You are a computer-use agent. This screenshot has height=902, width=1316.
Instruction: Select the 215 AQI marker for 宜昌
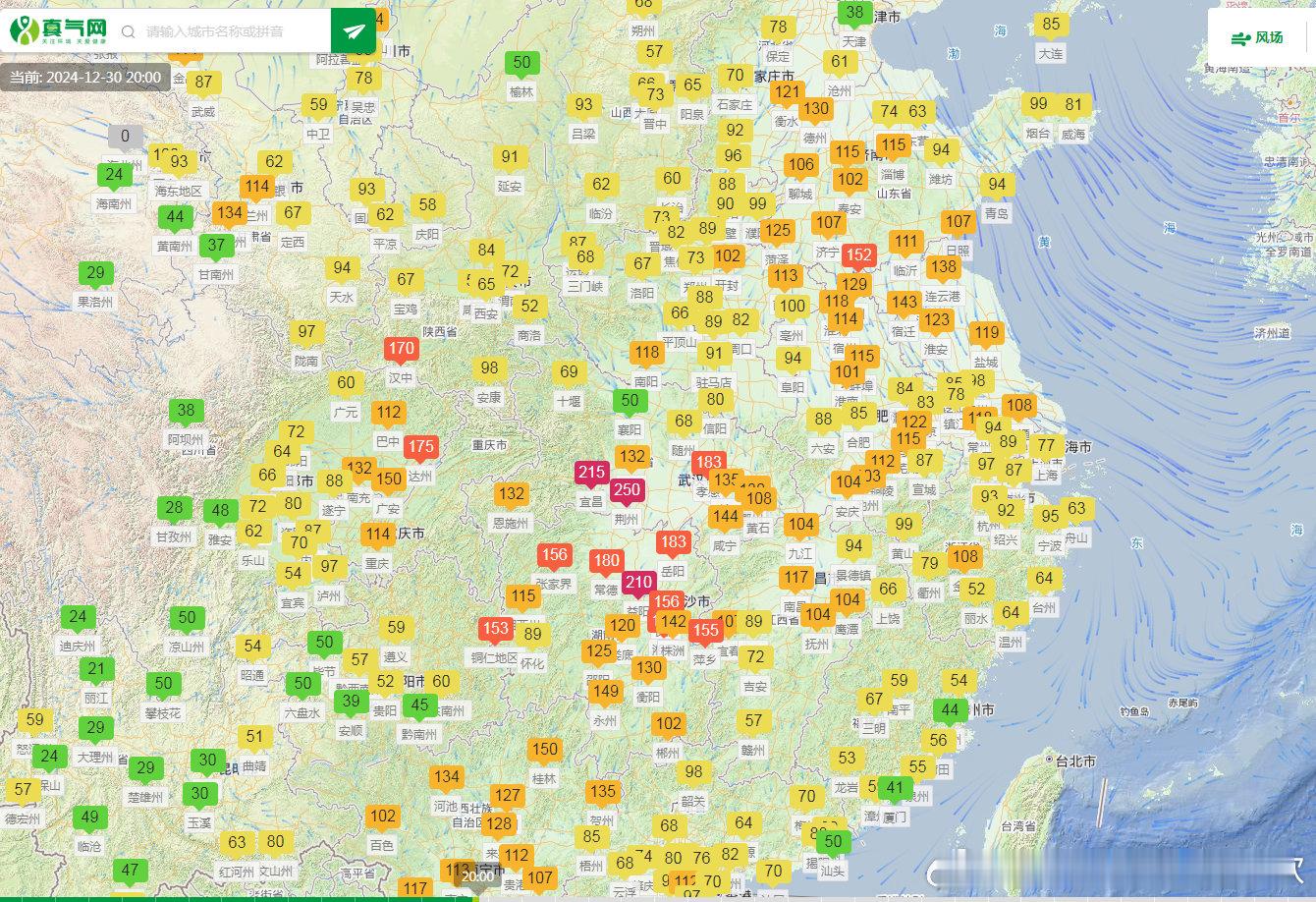point(591,473)
